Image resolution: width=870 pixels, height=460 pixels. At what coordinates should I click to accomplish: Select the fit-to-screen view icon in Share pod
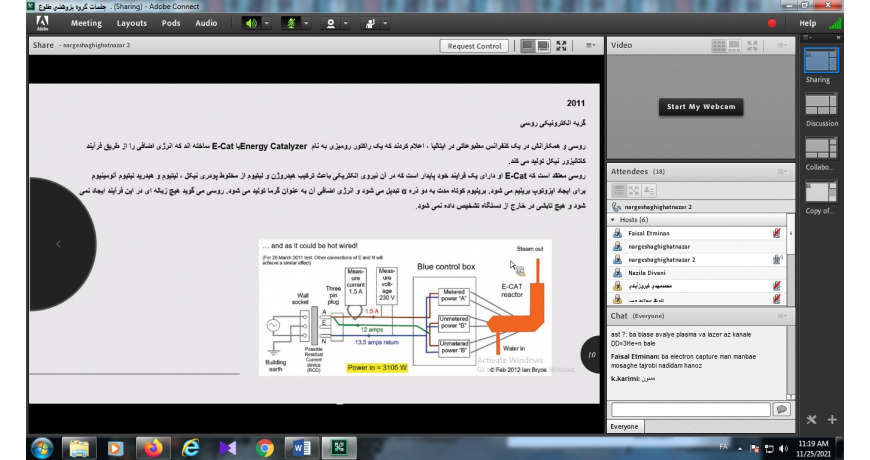(x=543, y=46)
